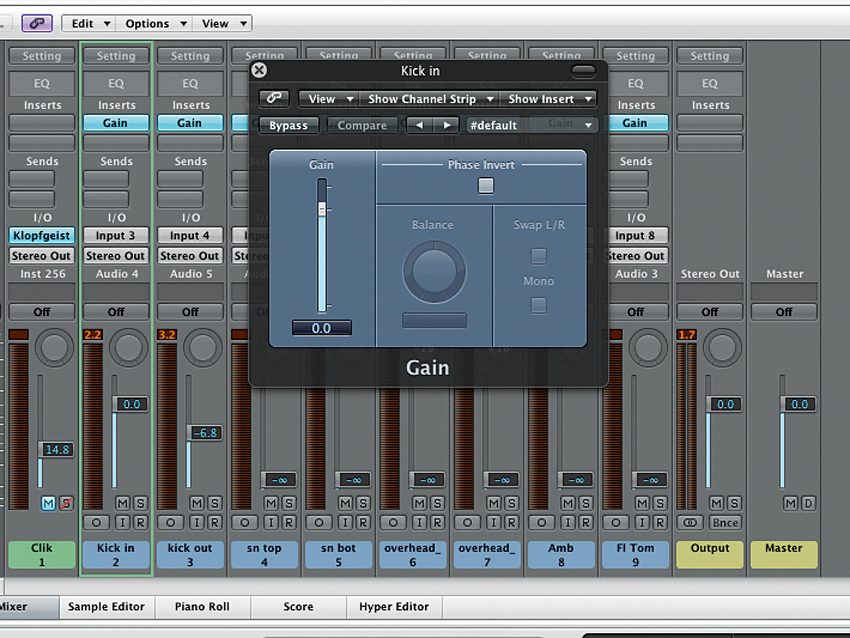Open the mixer View dropdown menu
Viewport: 850px width, 638px height.
[x=222, y=23]
